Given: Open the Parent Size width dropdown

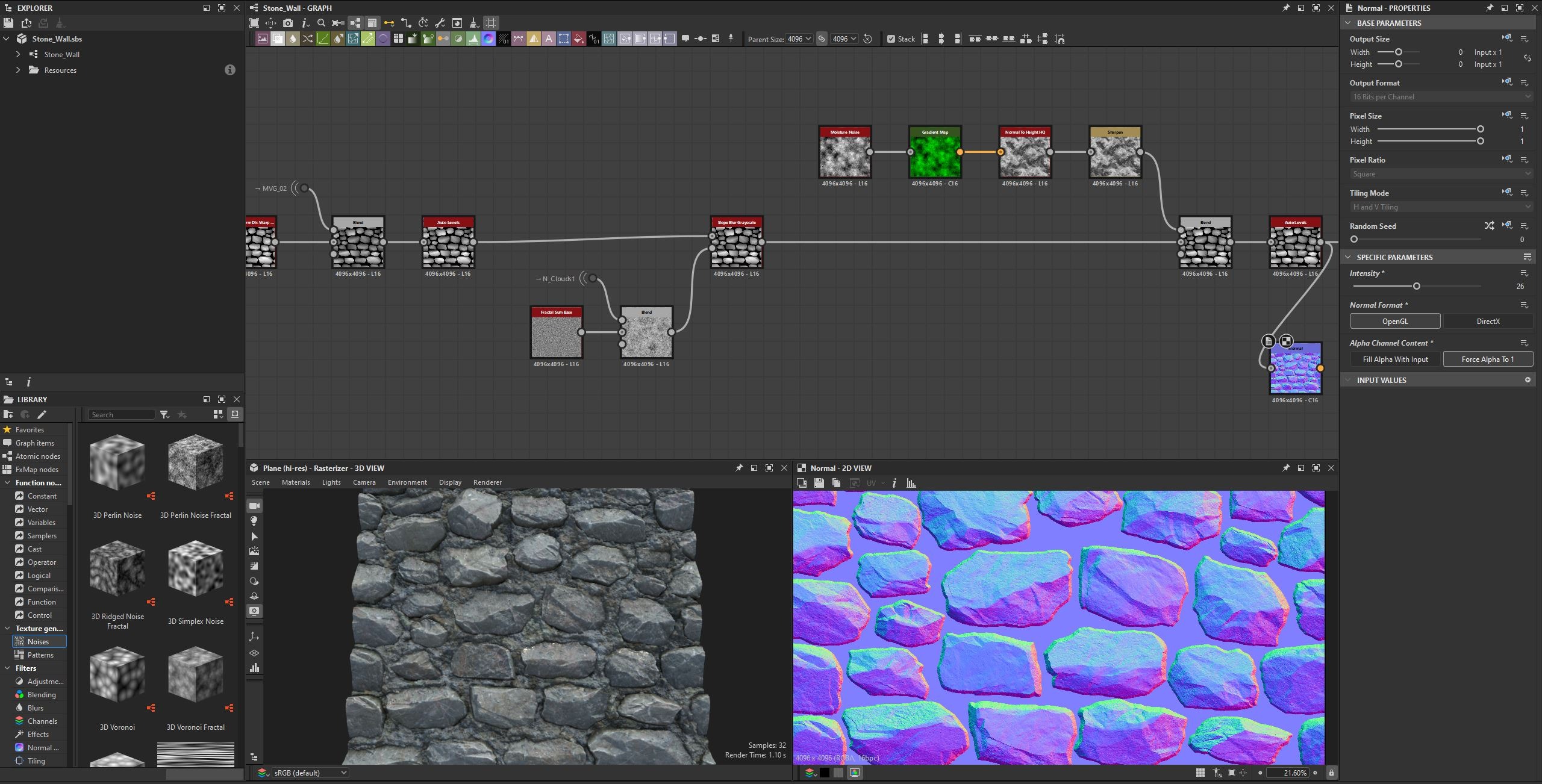Looking at the screenshot, I should (799, 39).
